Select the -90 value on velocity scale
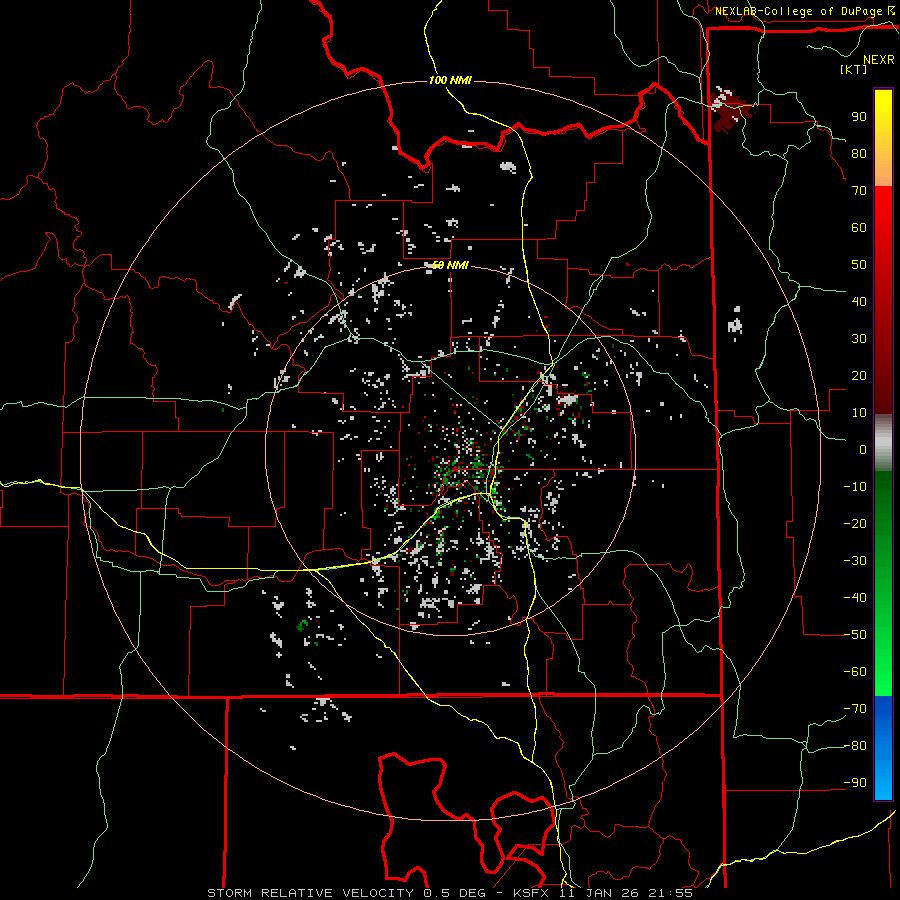900x900 pixels. click(x=855, y=783)
